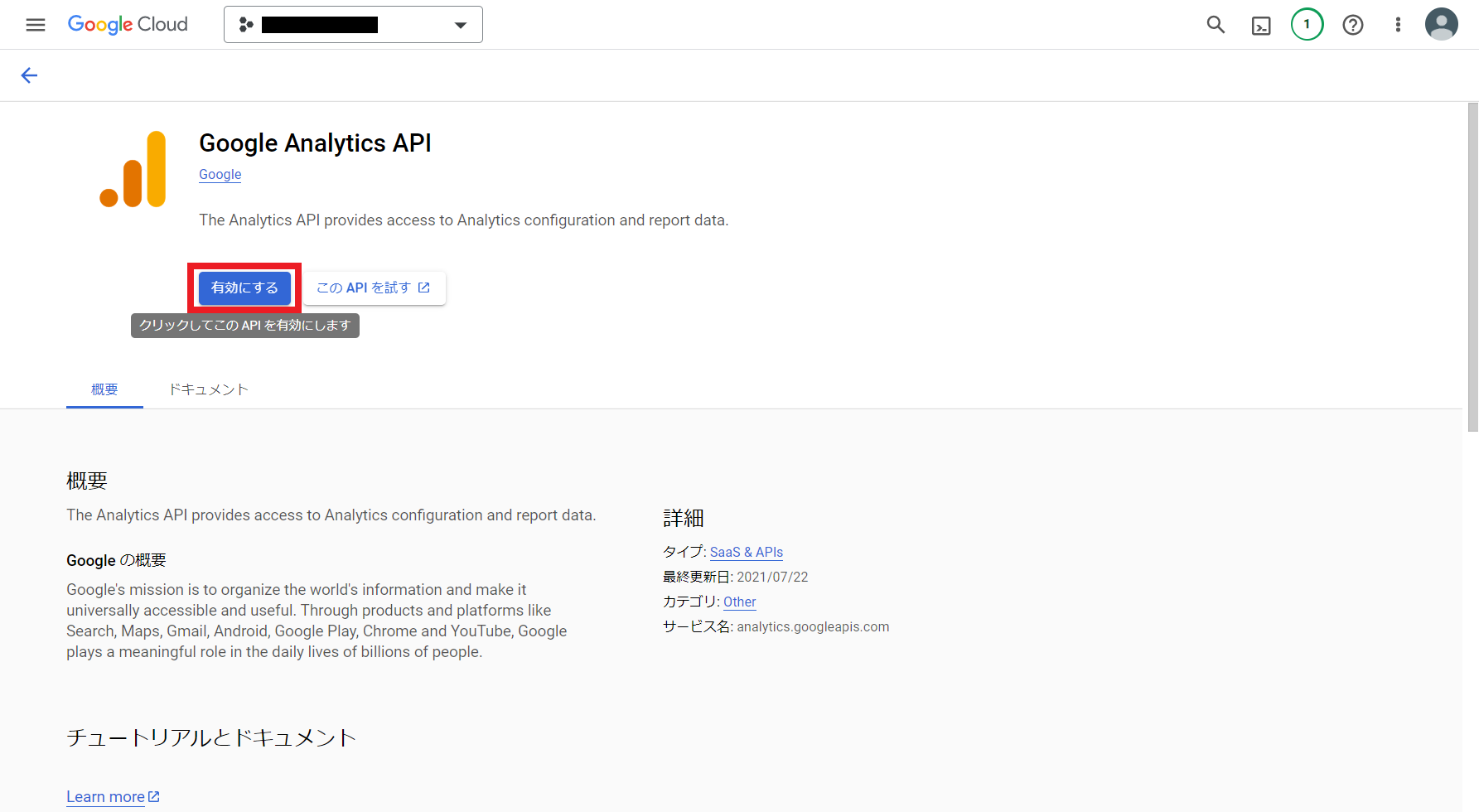Image resolution: width=1479 pixels, height=812 pixels.
Task: Open the Other category link
Action: pyautogui.click(x=740, y=602)
